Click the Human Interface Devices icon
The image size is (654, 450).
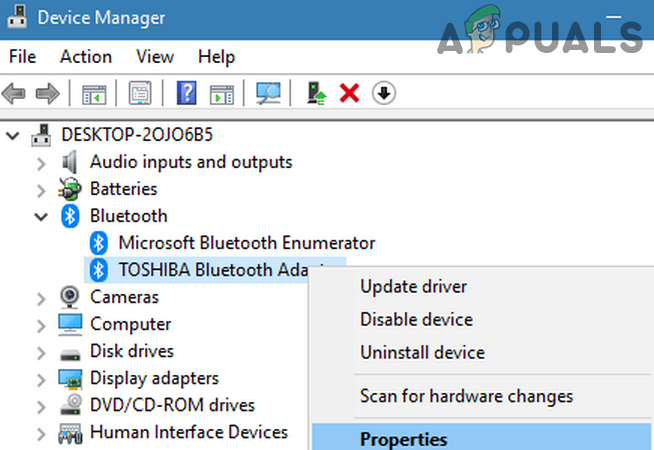coord(70,433)
